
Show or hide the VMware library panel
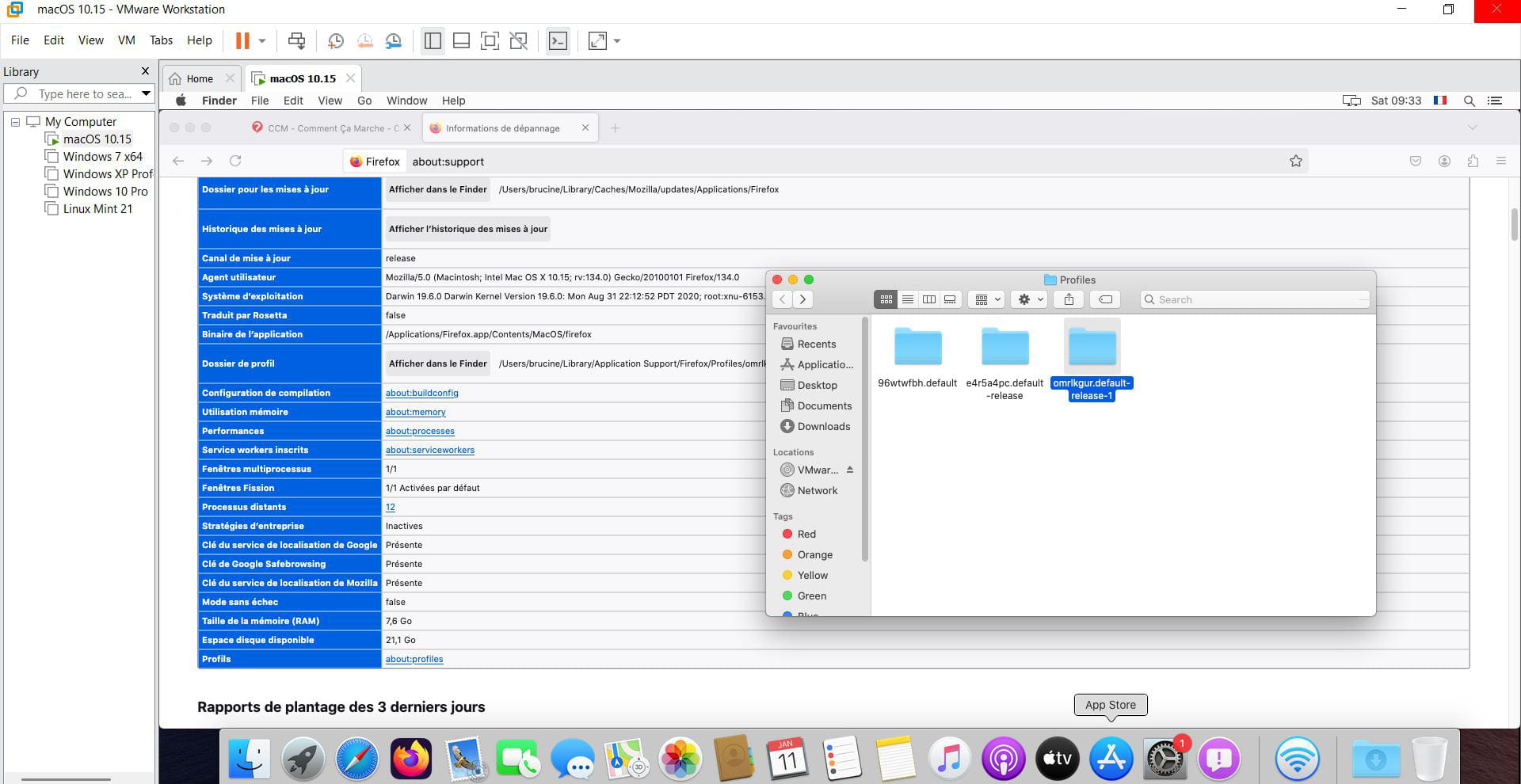coord(433,40)
